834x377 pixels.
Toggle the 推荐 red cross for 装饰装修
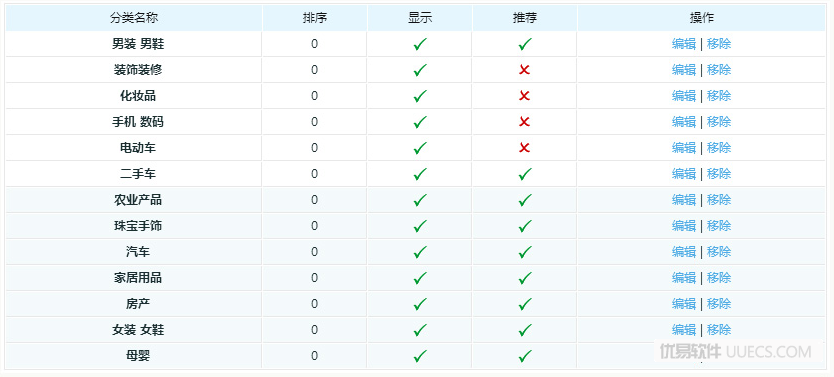[524, 70]
